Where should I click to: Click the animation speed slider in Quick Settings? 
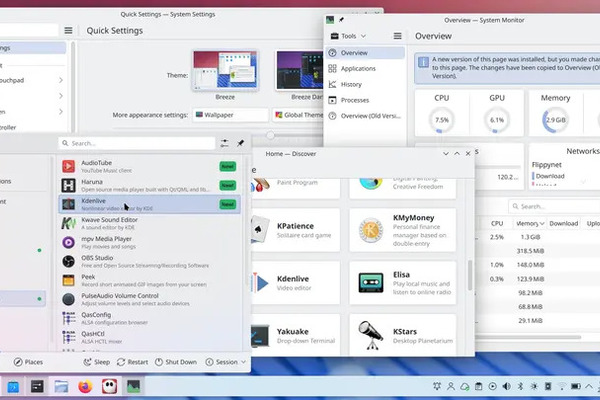(269, 134)
